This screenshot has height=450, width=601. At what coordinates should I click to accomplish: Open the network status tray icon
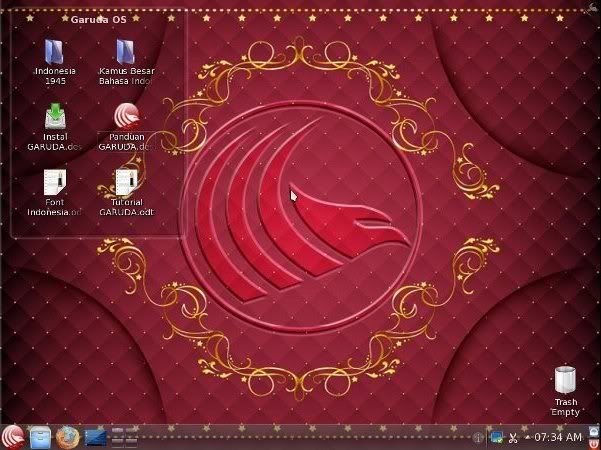(x=496, y=437)
